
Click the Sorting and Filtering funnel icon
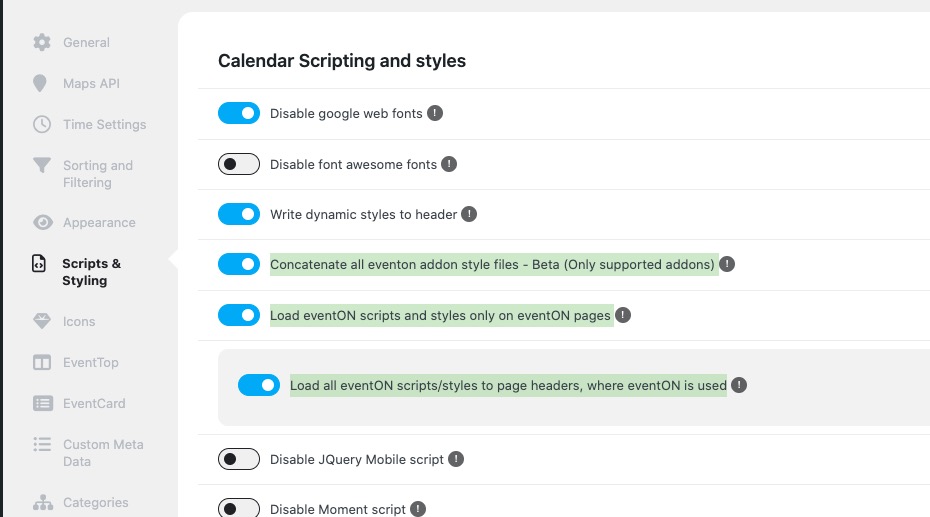click(42, 165)
